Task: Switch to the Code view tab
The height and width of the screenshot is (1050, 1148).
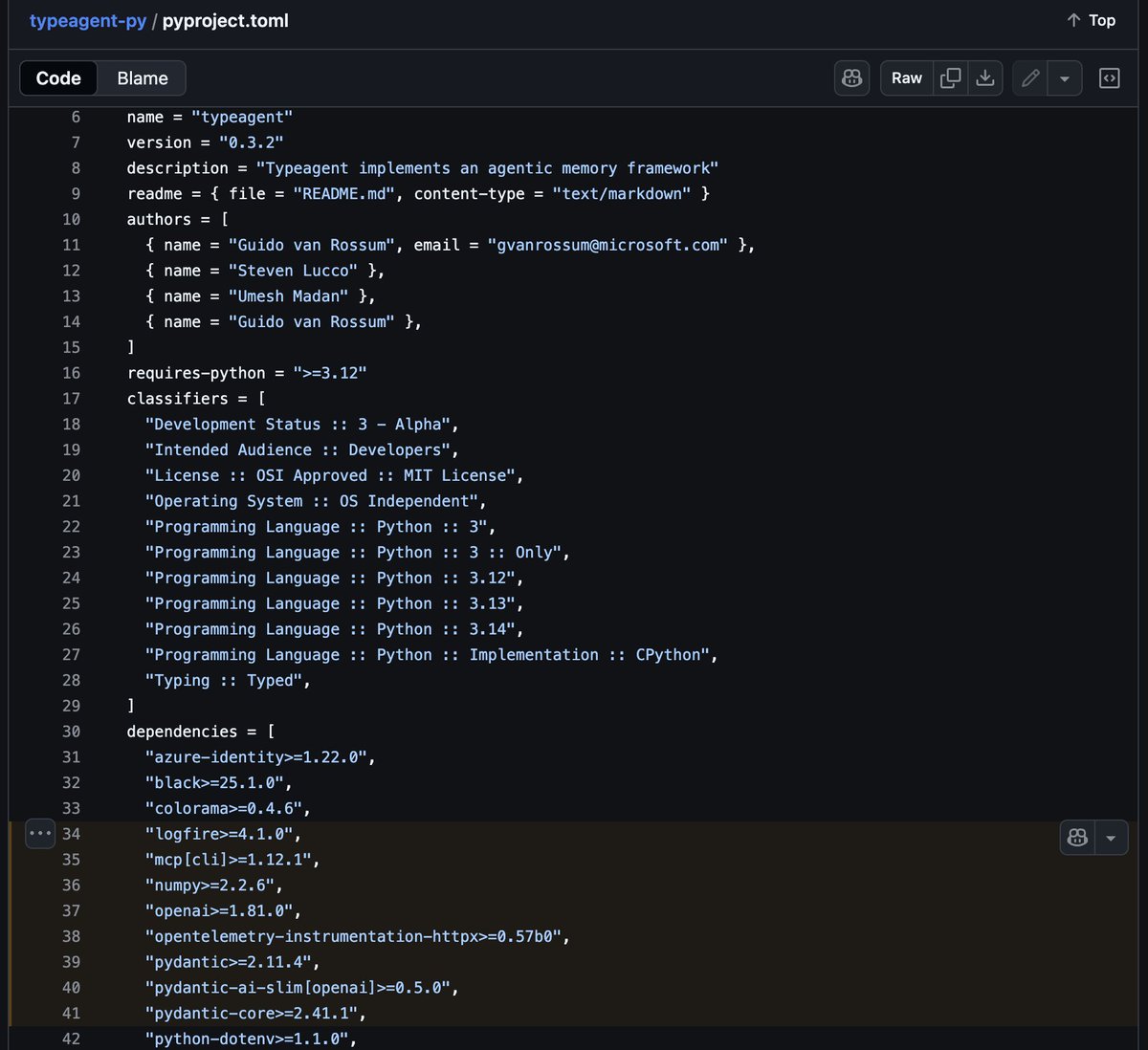Action: tap(58, 78)
